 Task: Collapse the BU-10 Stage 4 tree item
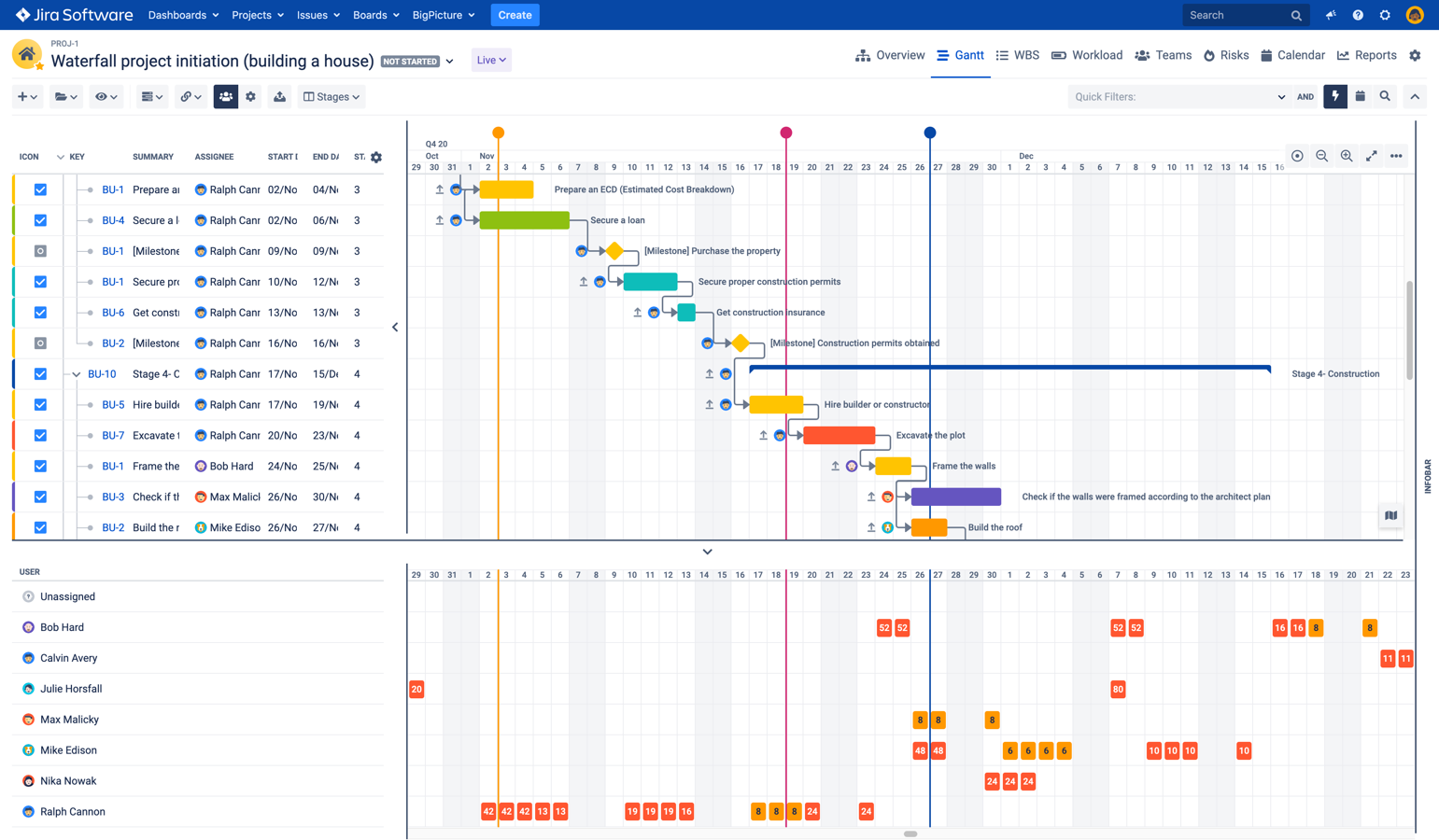[x=76, y=373]
